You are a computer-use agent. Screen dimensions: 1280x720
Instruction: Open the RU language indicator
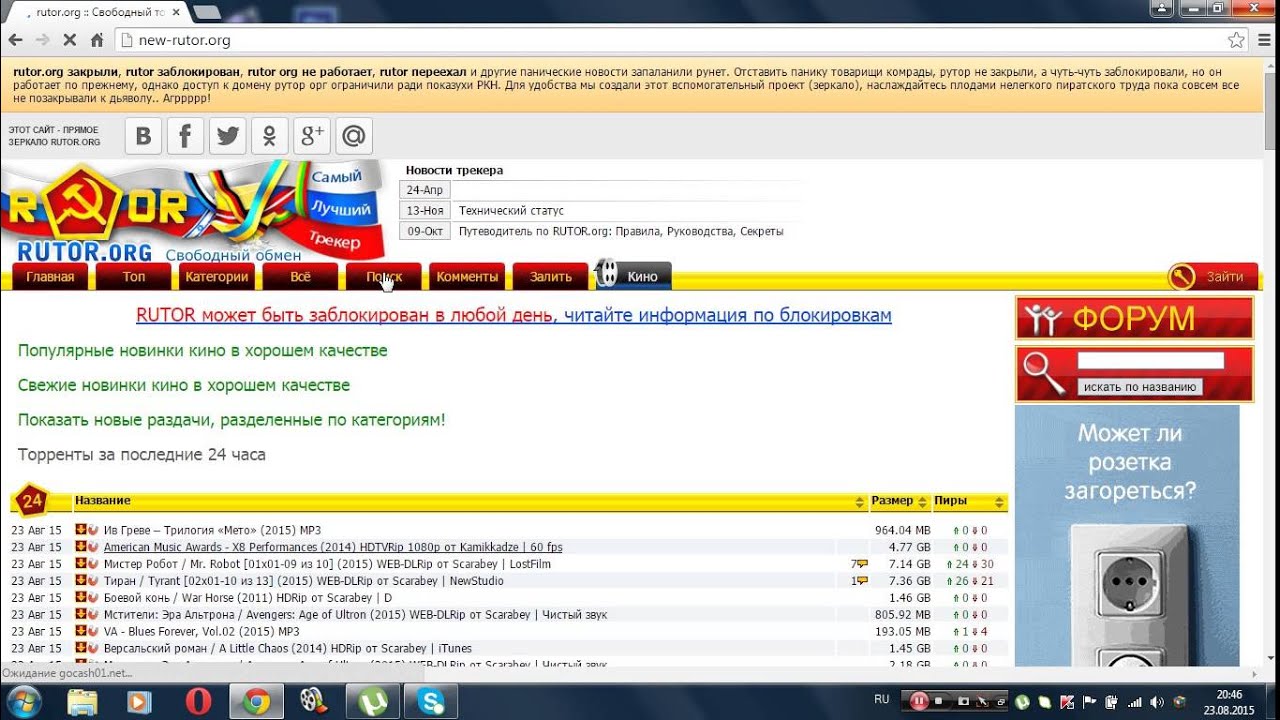tap(881, 700)
